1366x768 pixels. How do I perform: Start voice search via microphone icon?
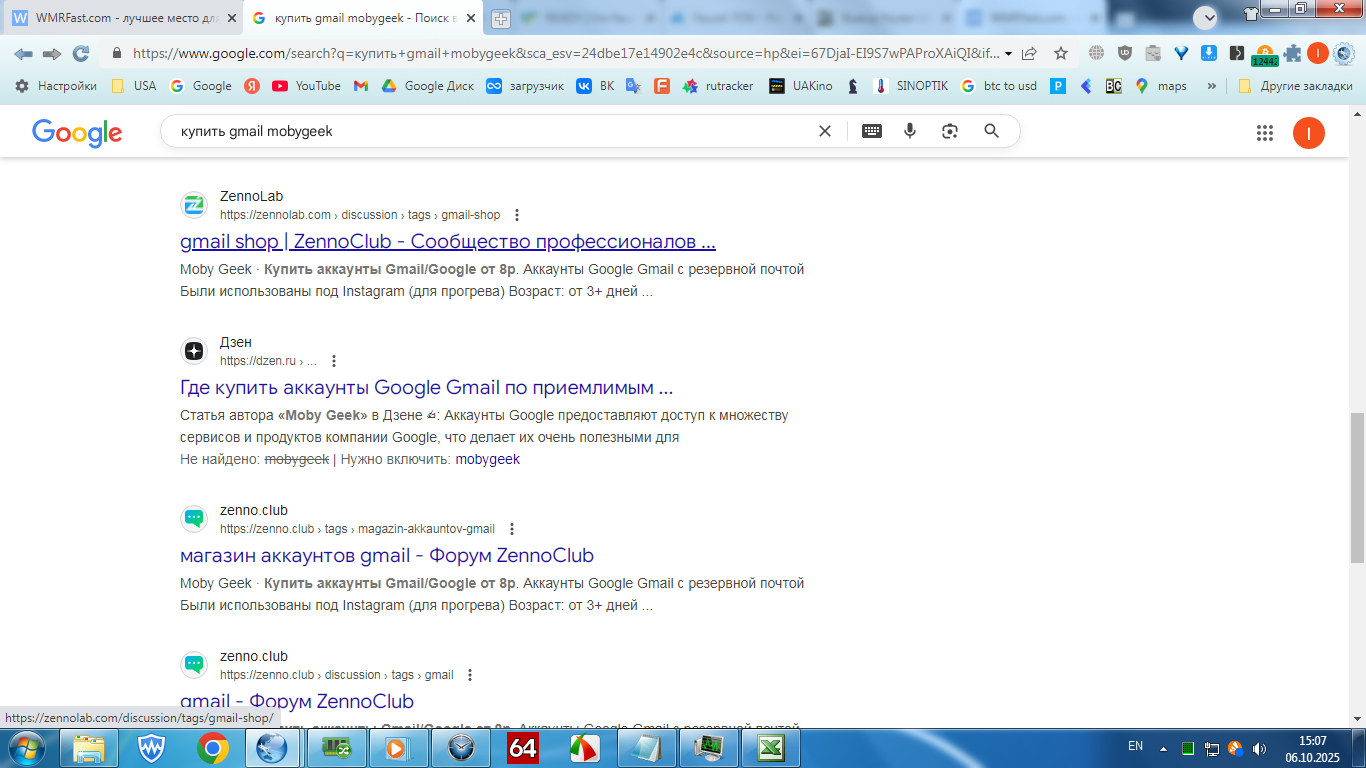pyautogui.click(x=910, y=131)
